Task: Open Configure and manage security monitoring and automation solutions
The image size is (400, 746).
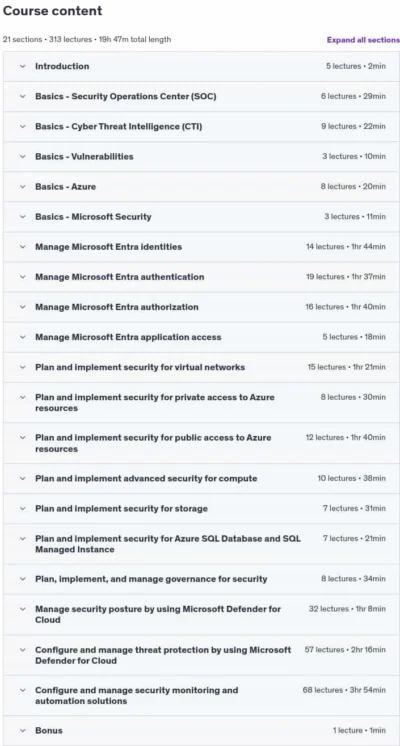Action: pyautogui.click(x=201, y=696)
